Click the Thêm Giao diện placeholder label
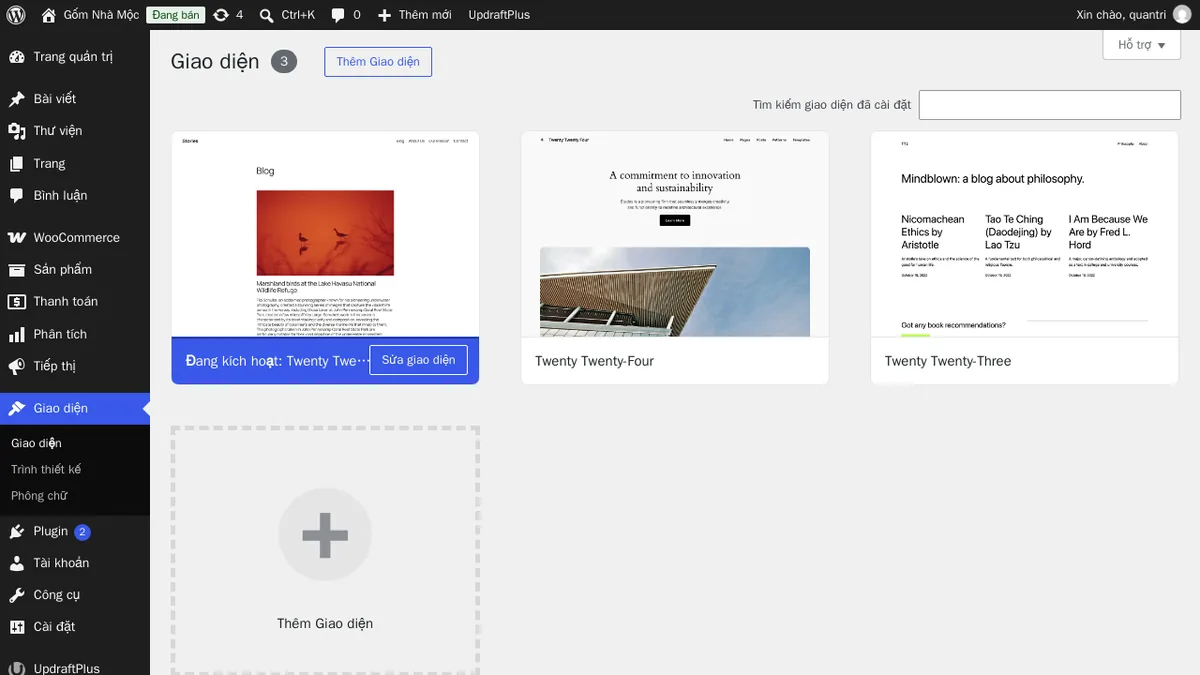1200x675 pixels. 325,624
